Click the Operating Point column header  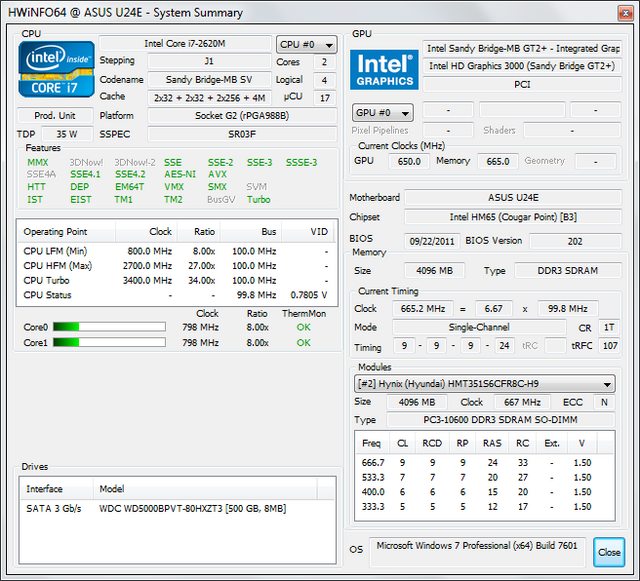66,232
